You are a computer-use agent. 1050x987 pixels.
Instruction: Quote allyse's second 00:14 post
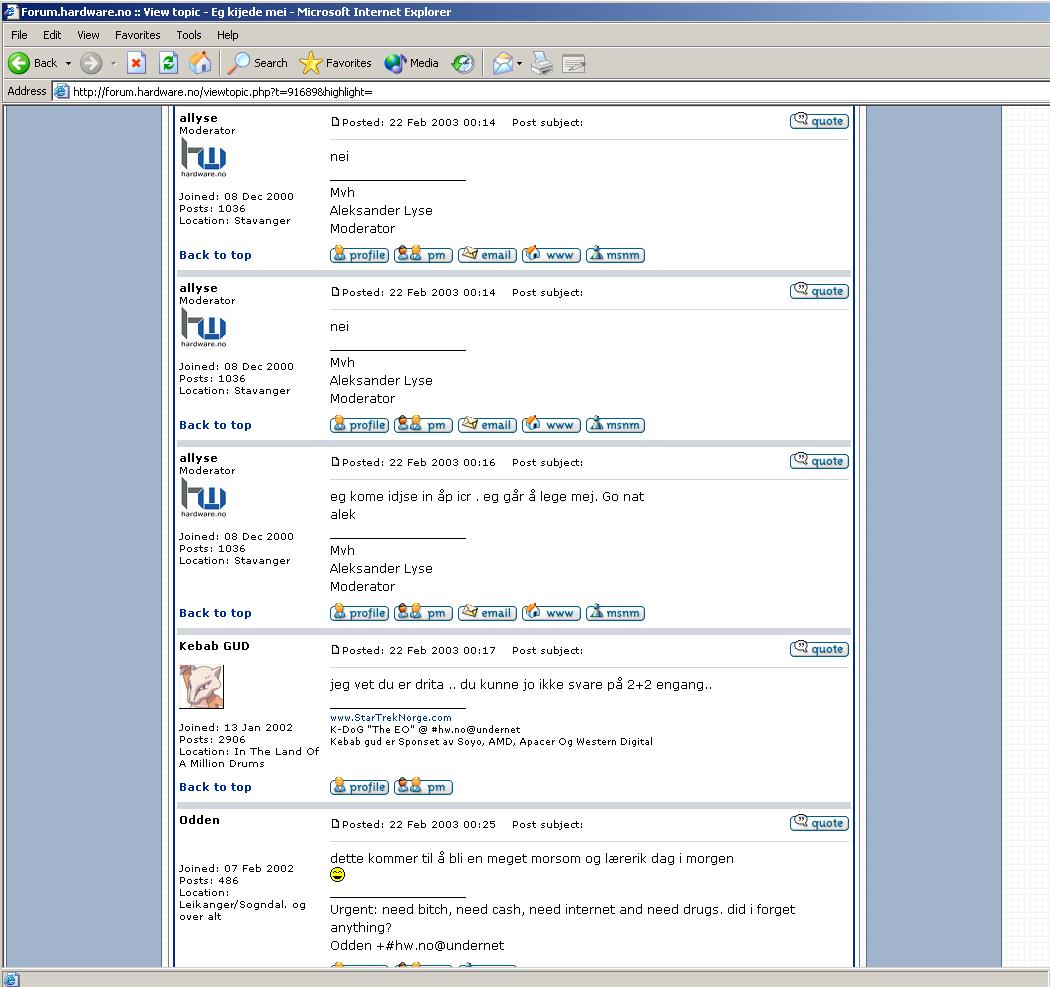tap(819, 291)
